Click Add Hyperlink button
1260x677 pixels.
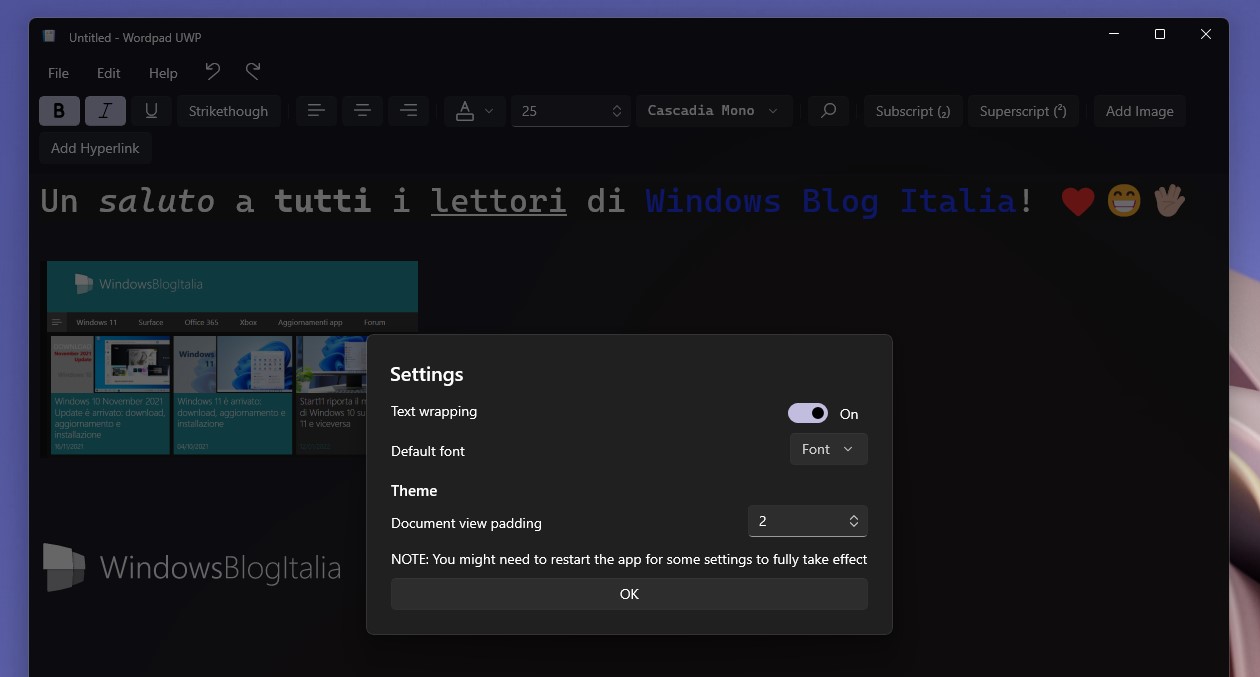[95, 148]
